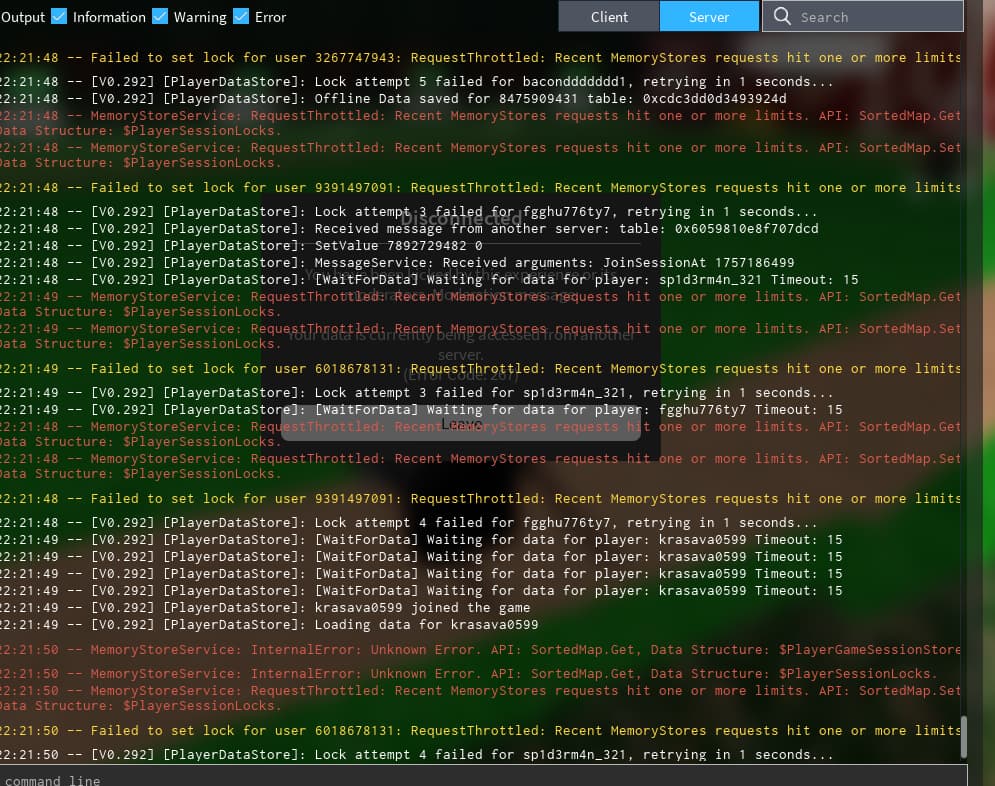Click 'Lock attempt 4 failed for fgghu776ty7' line
The width and height of the screenshot is (995, 786).
pos(408,523)
